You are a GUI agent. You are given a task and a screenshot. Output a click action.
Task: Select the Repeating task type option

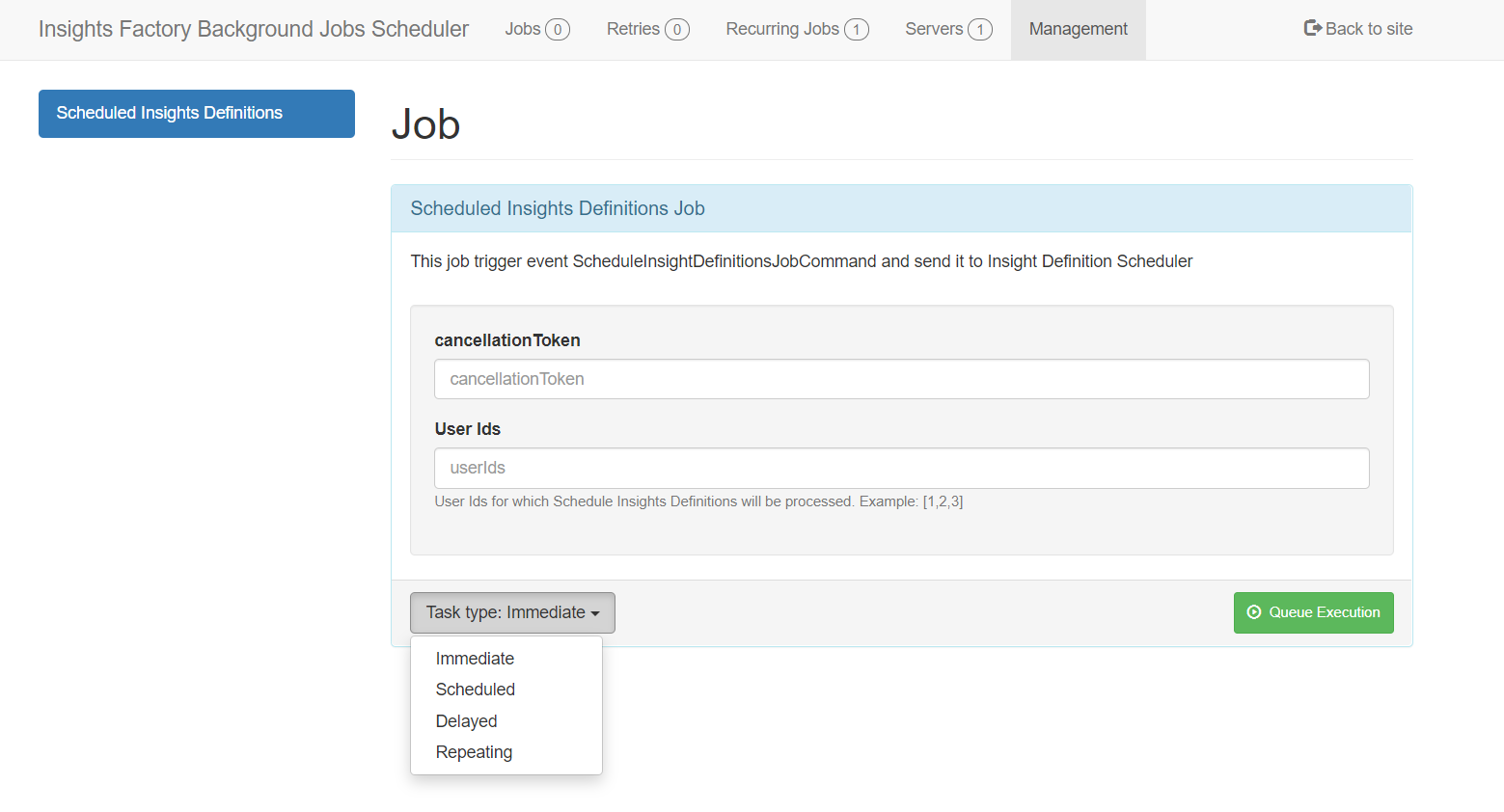(474, 752)
